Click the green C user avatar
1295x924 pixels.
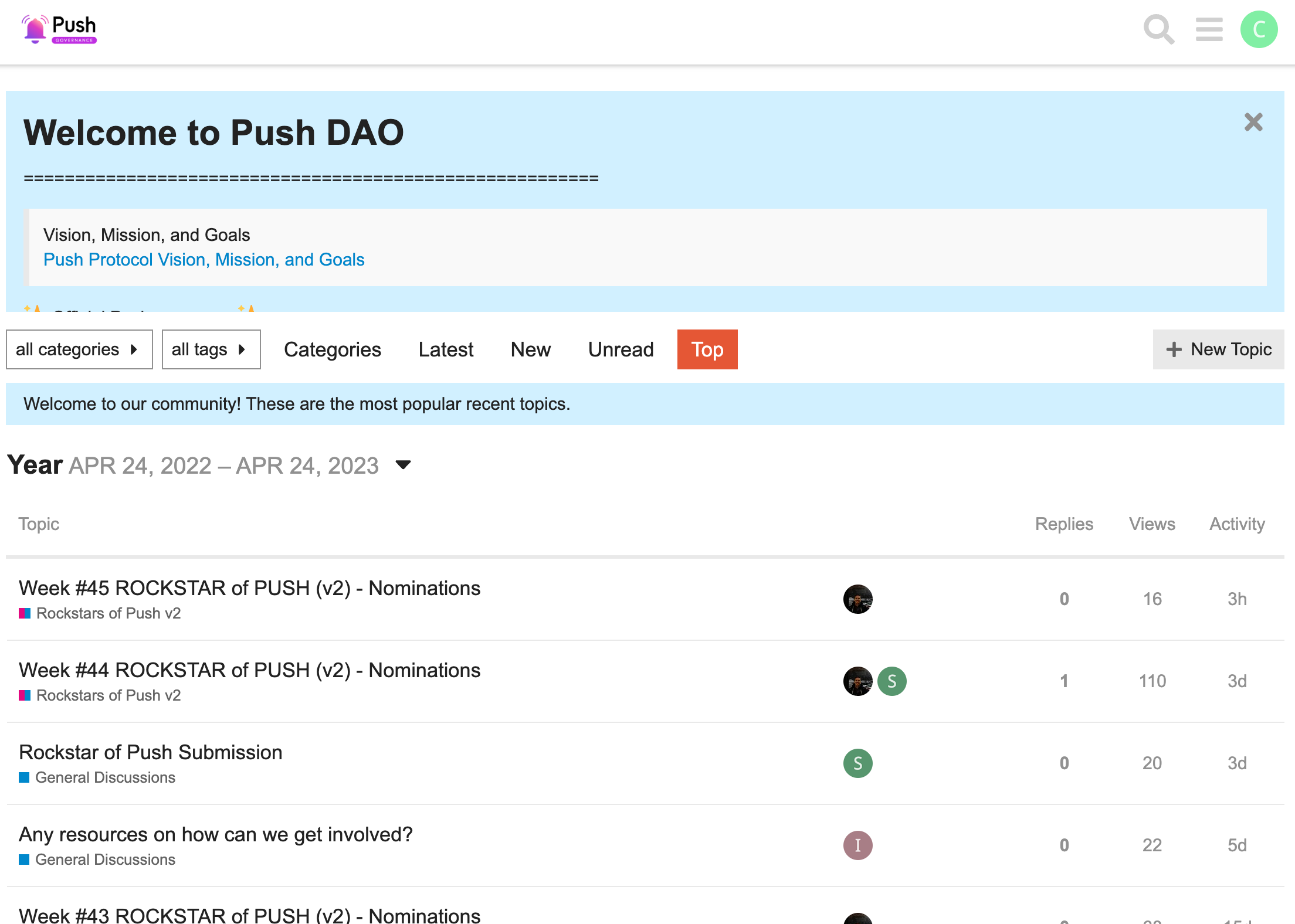[x=1259, y=29]
